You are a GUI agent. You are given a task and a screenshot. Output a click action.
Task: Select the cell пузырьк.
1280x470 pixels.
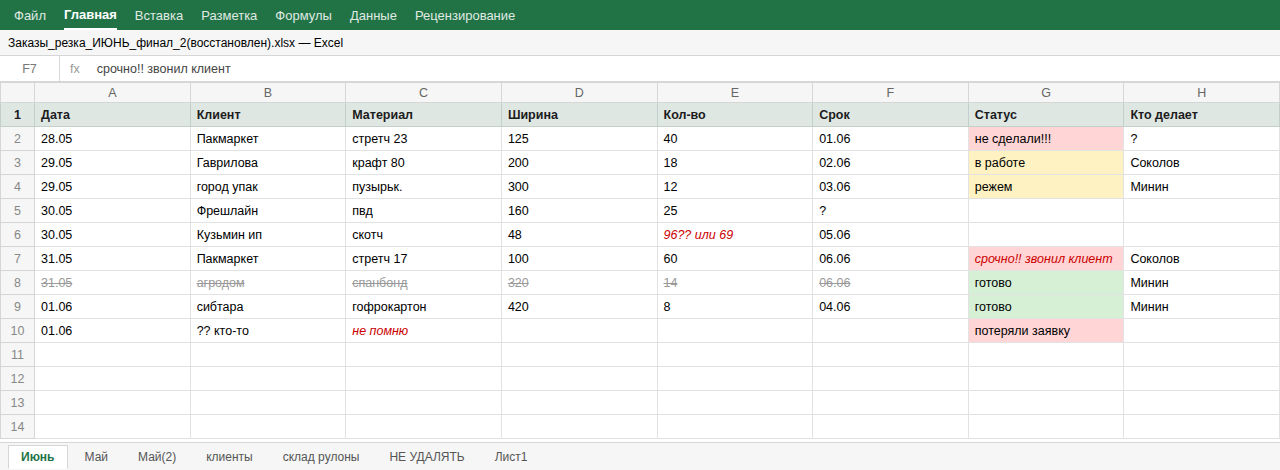coord(423,187)
